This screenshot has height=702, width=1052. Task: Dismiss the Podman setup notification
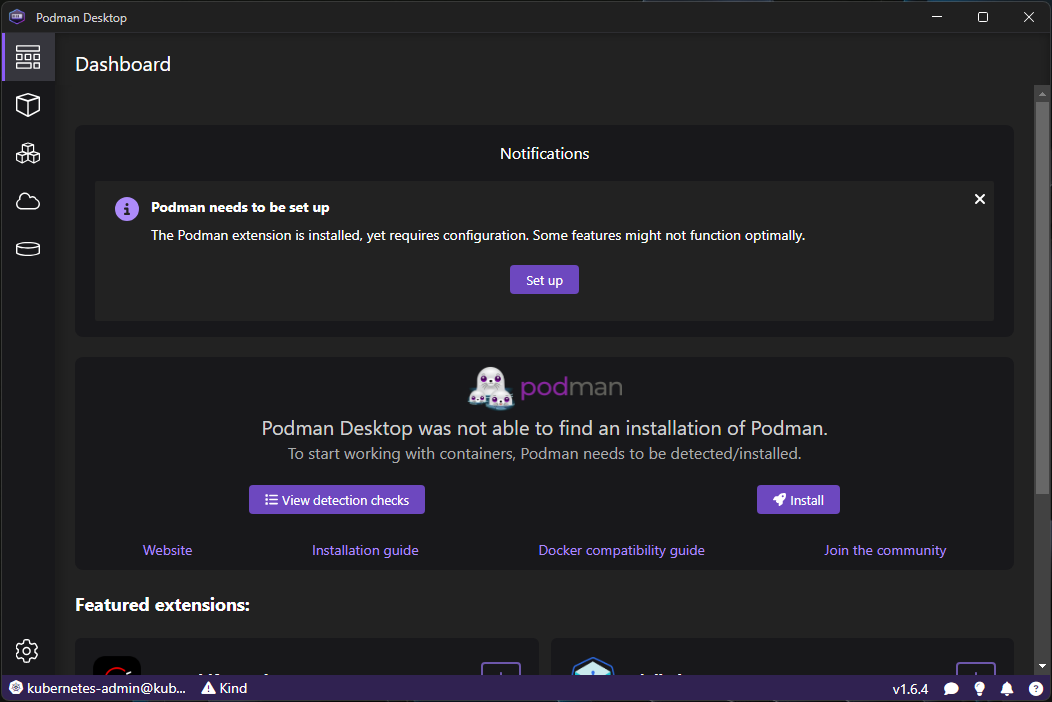[980, 199]
